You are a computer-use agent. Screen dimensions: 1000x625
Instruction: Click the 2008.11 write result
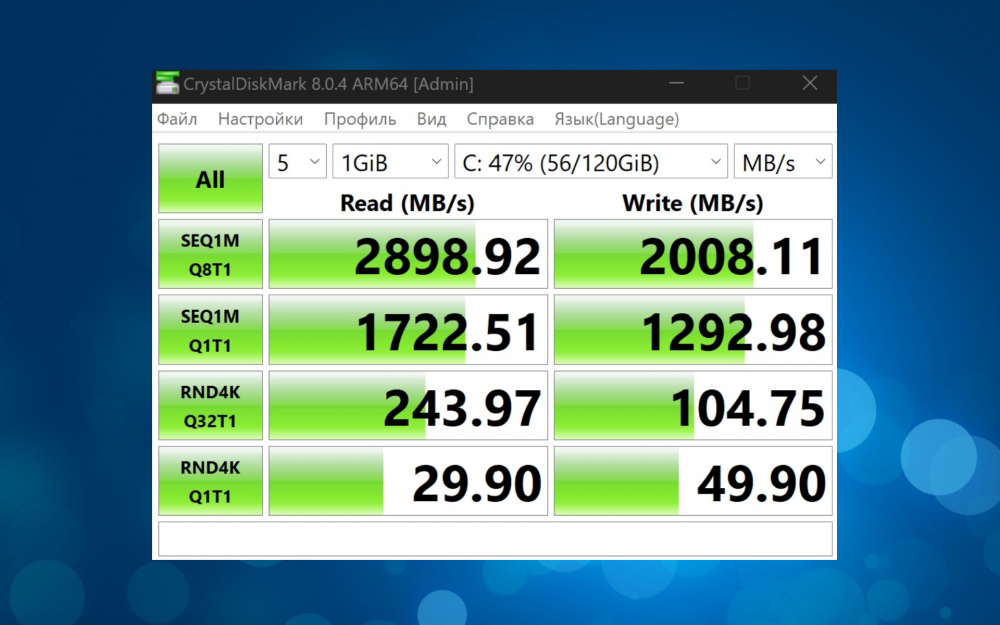coord(693,254)
